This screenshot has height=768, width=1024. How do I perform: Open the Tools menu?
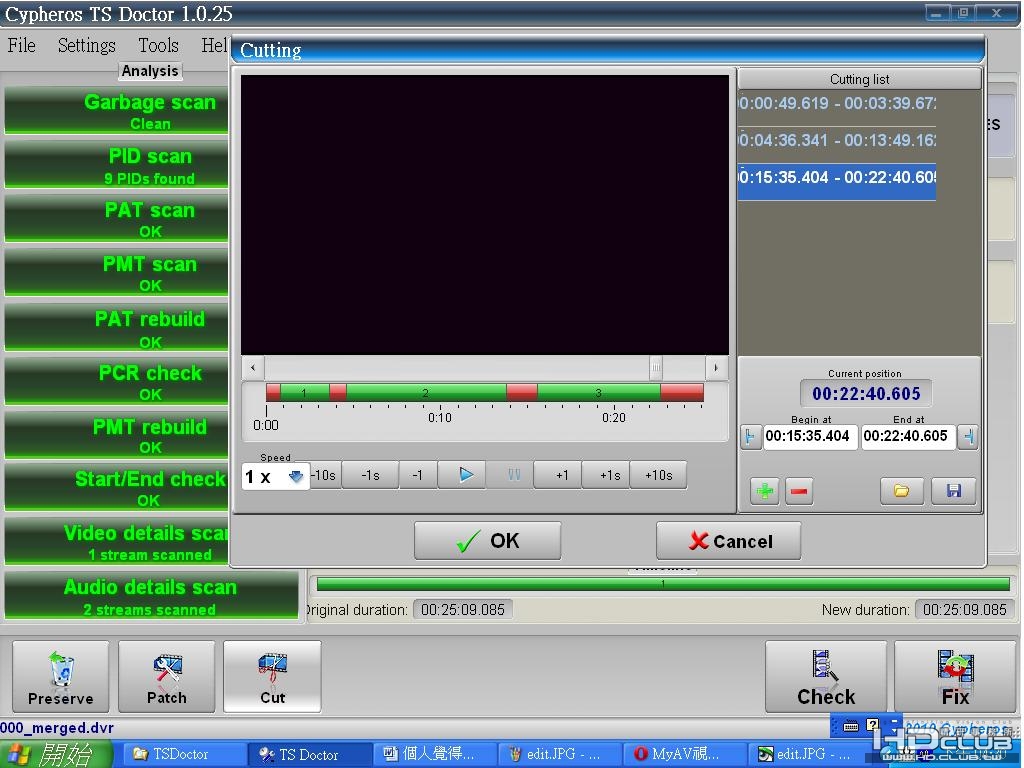pyautogui.click(x=158, y=45)
